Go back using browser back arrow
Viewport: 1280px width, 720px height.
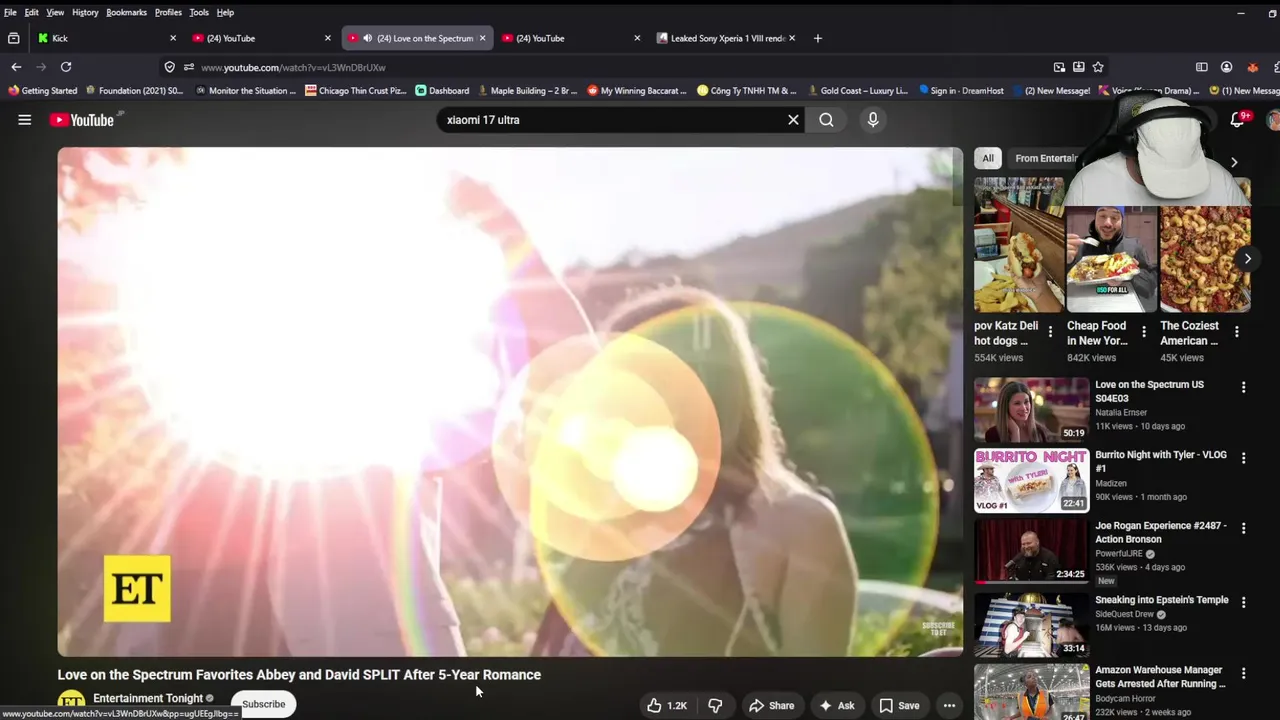[x=16, y=67]
